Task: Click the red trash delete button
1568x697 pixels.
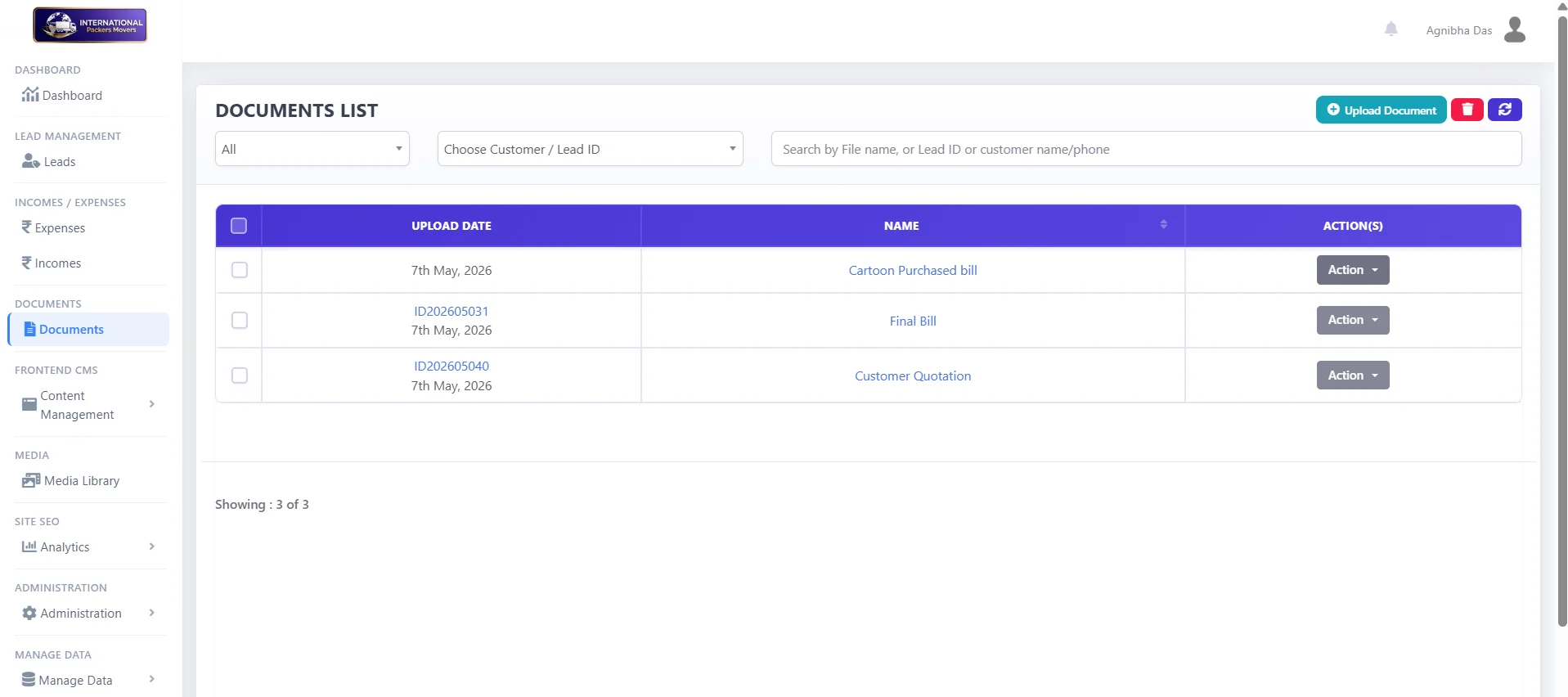Action: coord(1467,110)
